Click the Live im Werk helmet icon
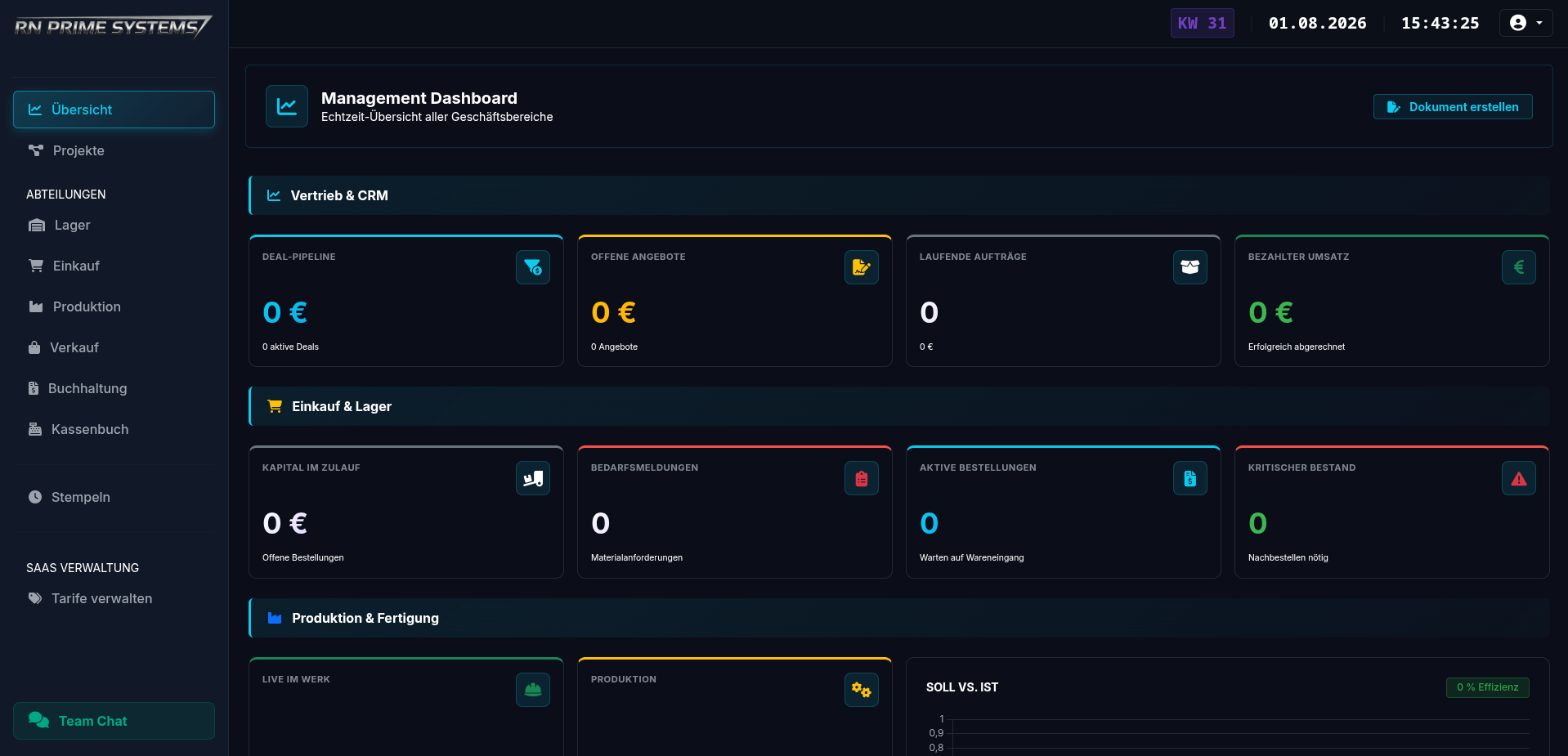 (x=533, y=690)
